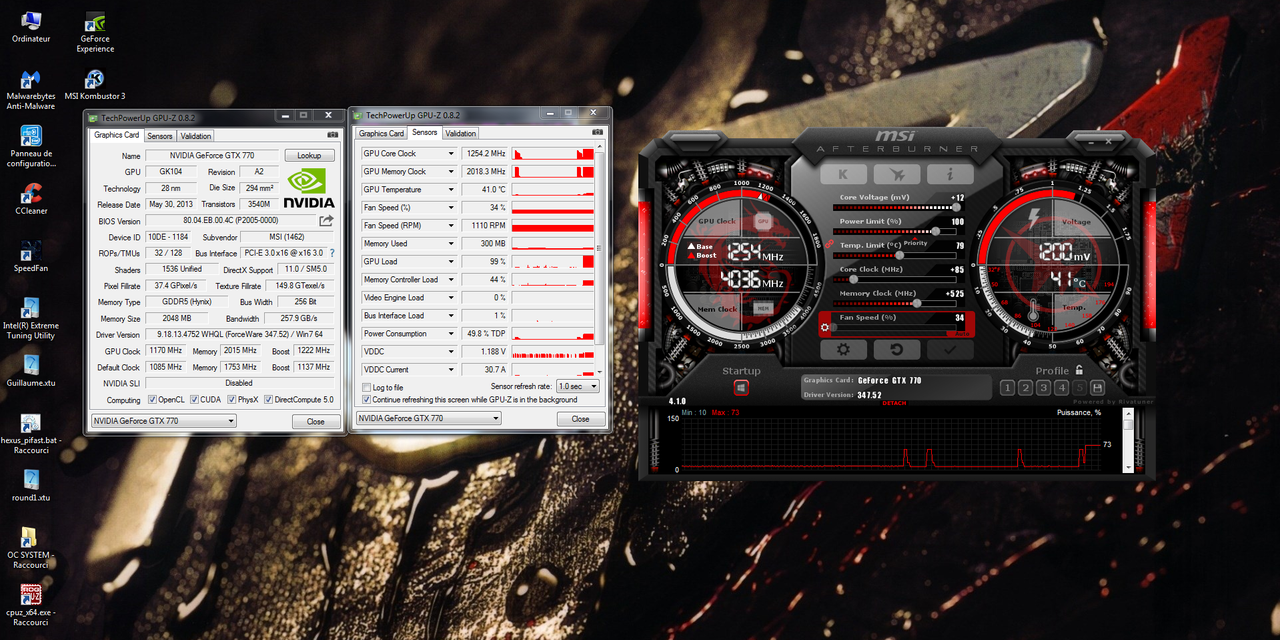The height and width of the screenshot is (640, 1280).
Task: Open GPU selector dropdown in Graphics Card window
Action: click(163, 421)
